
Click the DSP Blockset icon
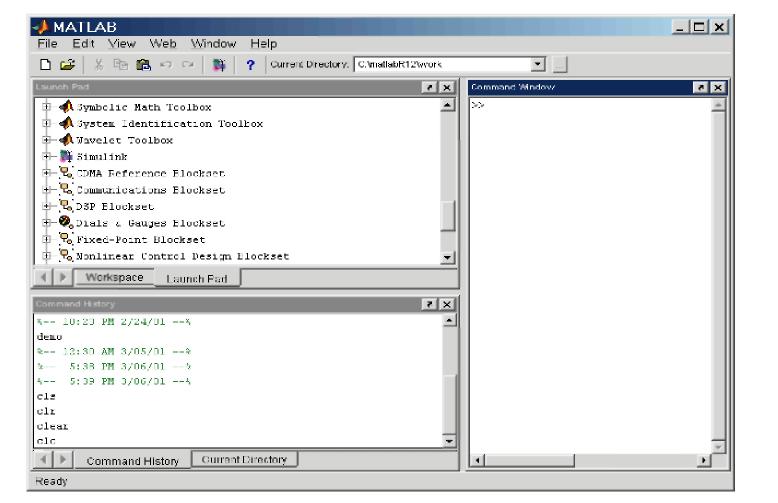(x=66, y=205)
